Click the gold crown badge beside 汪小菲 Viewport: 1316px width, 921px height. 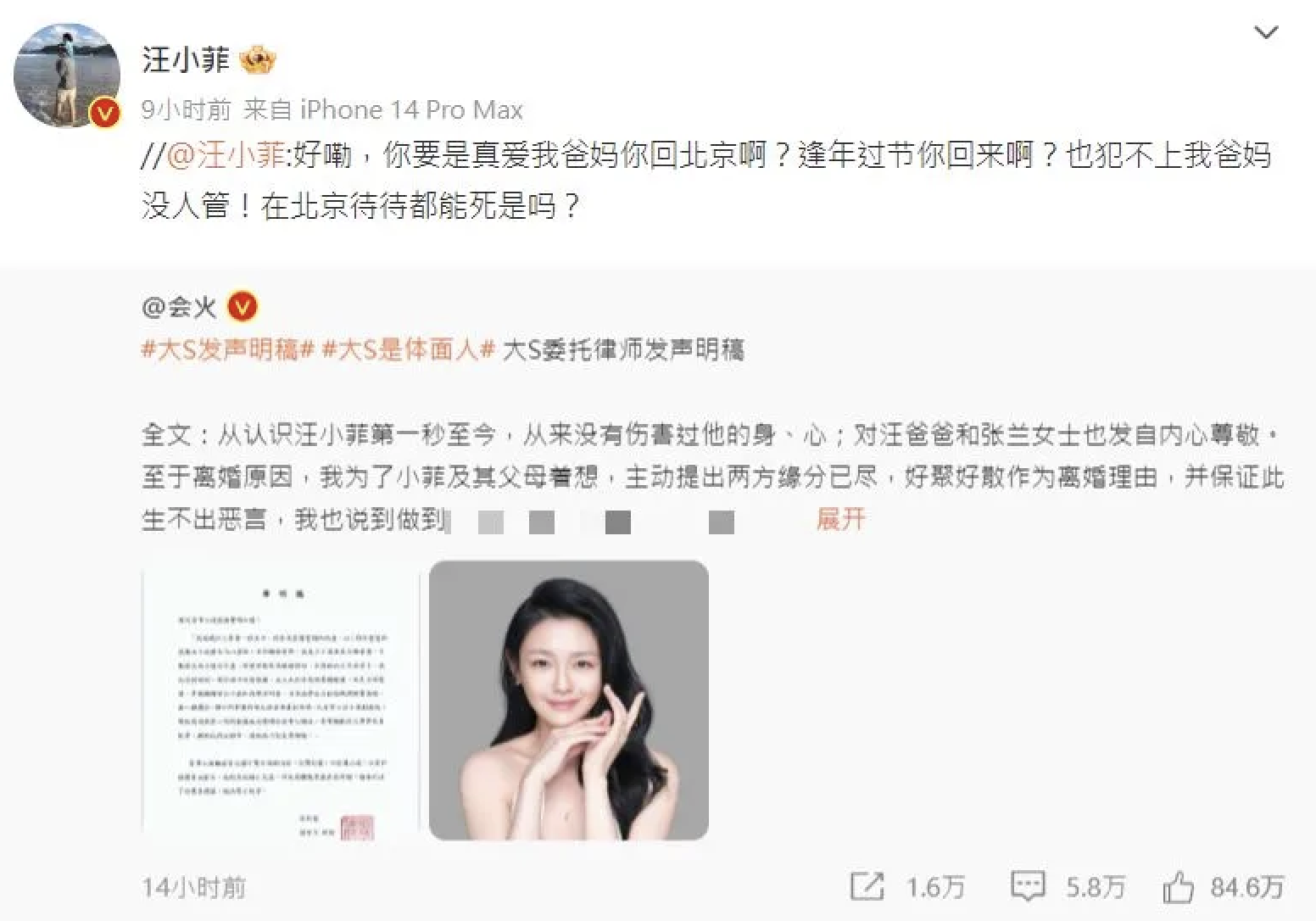point(259,61)
